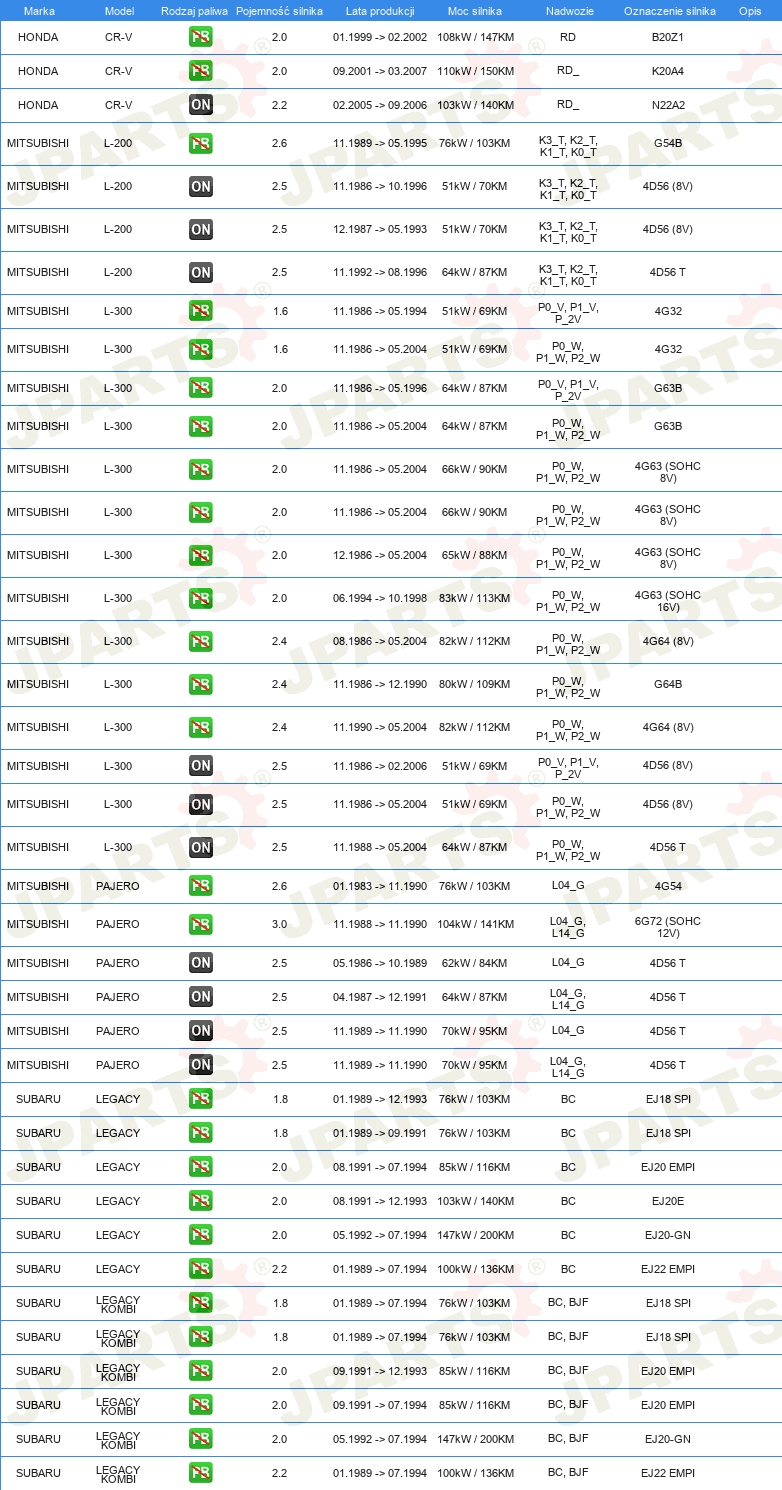
Task: Click the date range 01.1983 -> 11.1990
Action: (x=380, y=886)
